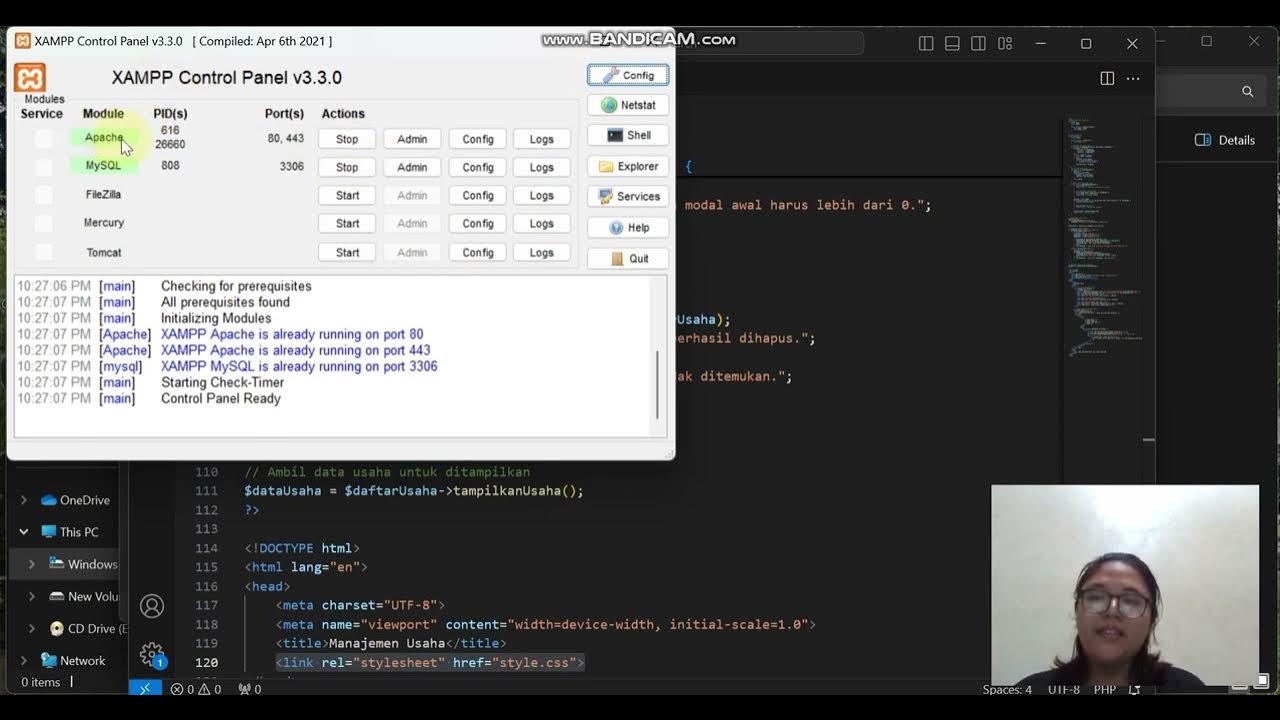Select Network in File Explorer
This screenshot has width=1280, height=720.
pos(73,660)
